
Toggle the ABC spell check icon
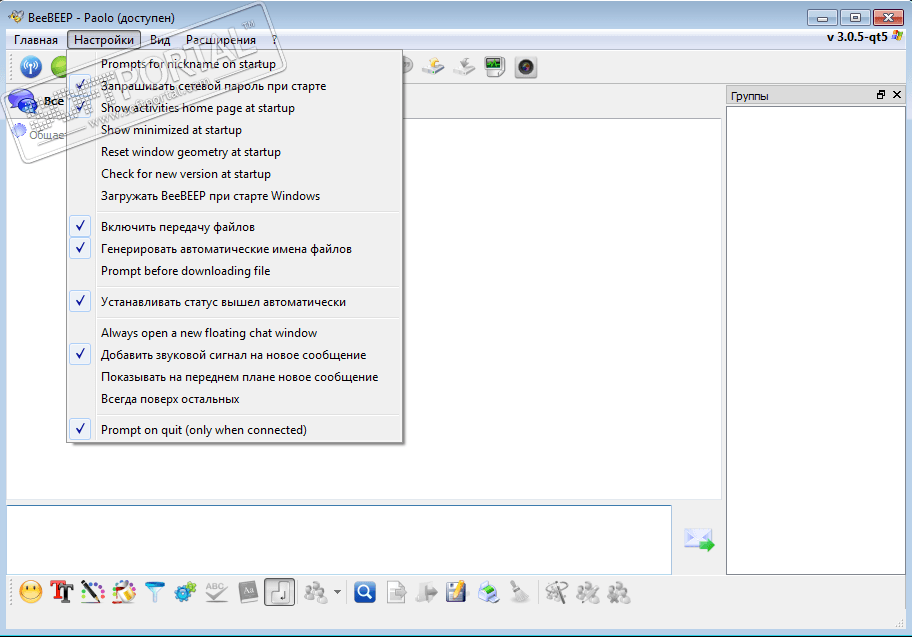click(216, 592)
